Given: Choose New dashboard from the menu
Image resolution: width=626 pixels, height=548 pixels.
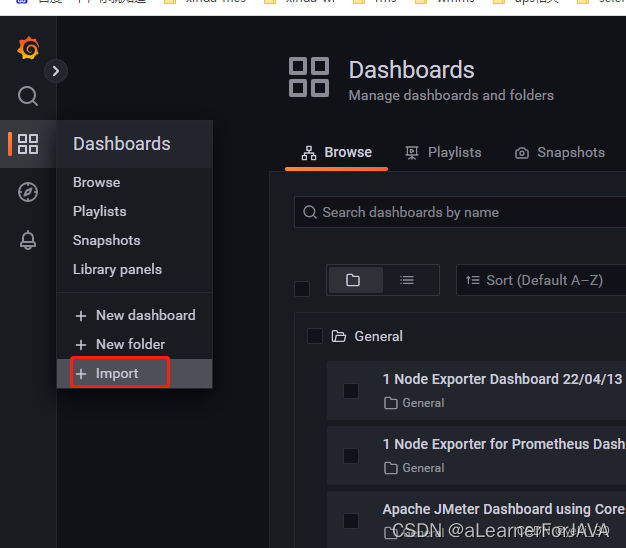Looking at the screenshot, I should (x=135, y=315).
